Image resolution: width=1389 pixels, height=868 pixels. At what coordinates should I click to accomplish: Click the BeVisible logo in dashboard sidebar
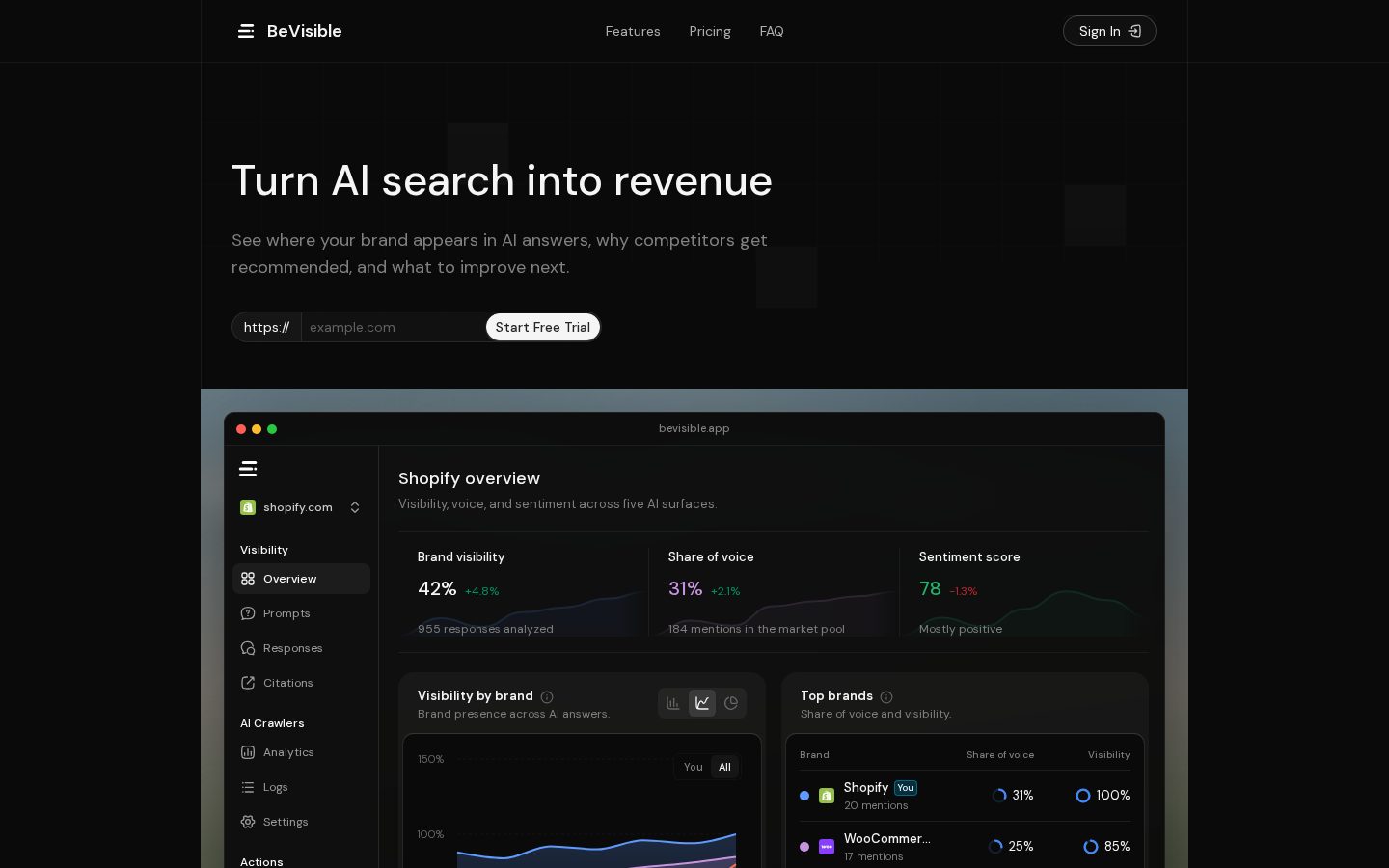[248, 469]
